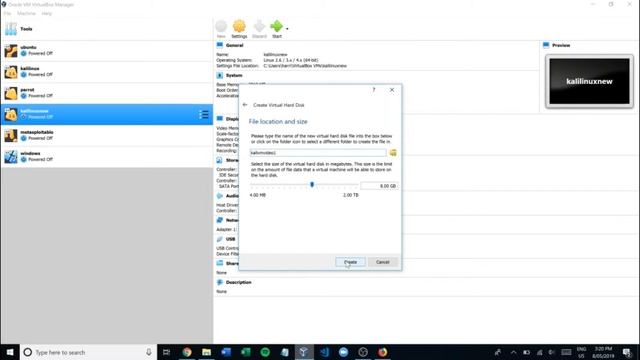Click the USB section icon
The width and height of the screenshot is (640, 360).
220,239
